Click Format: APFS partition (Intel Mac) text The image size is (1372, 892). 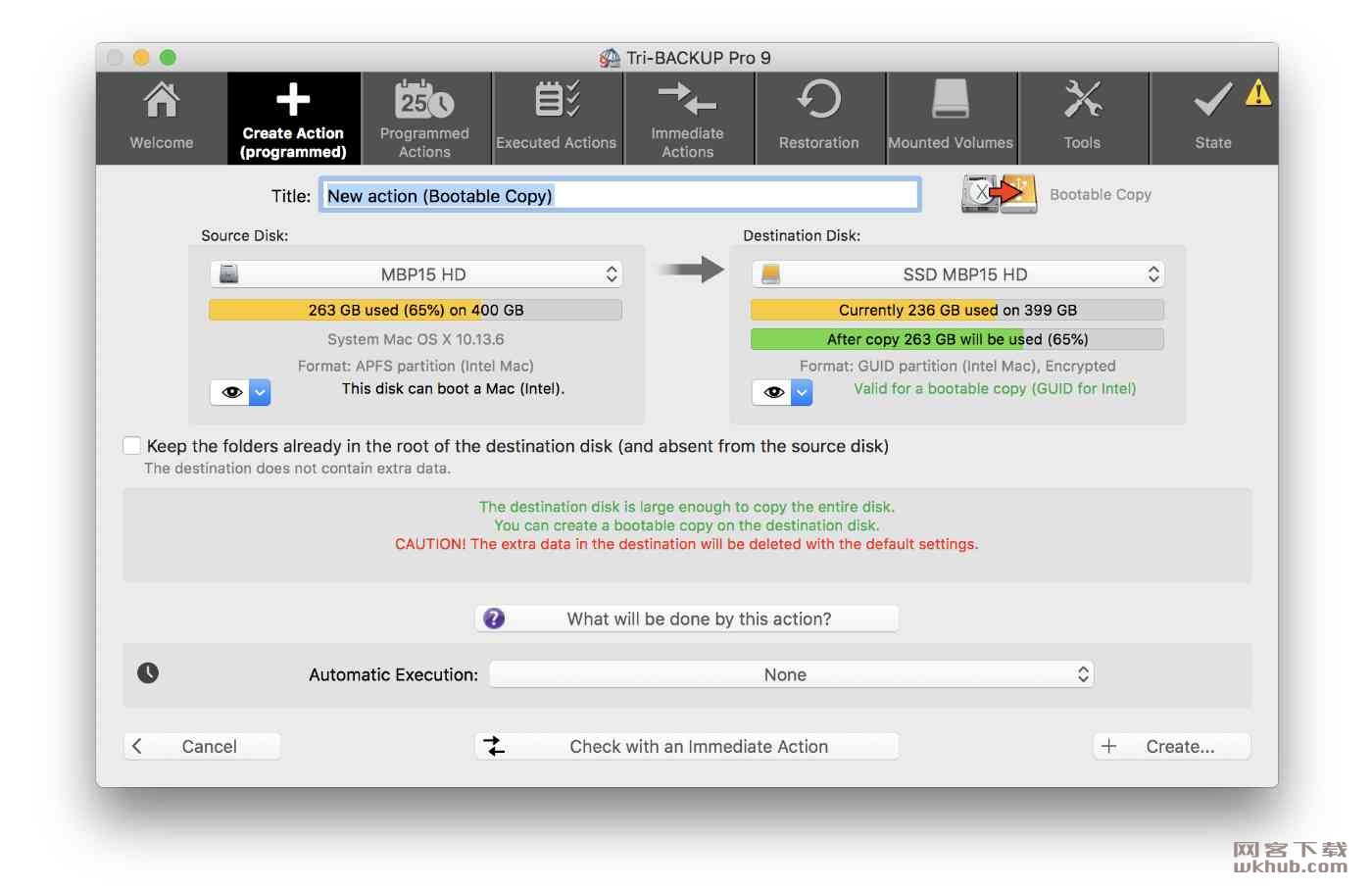[416, 366]
